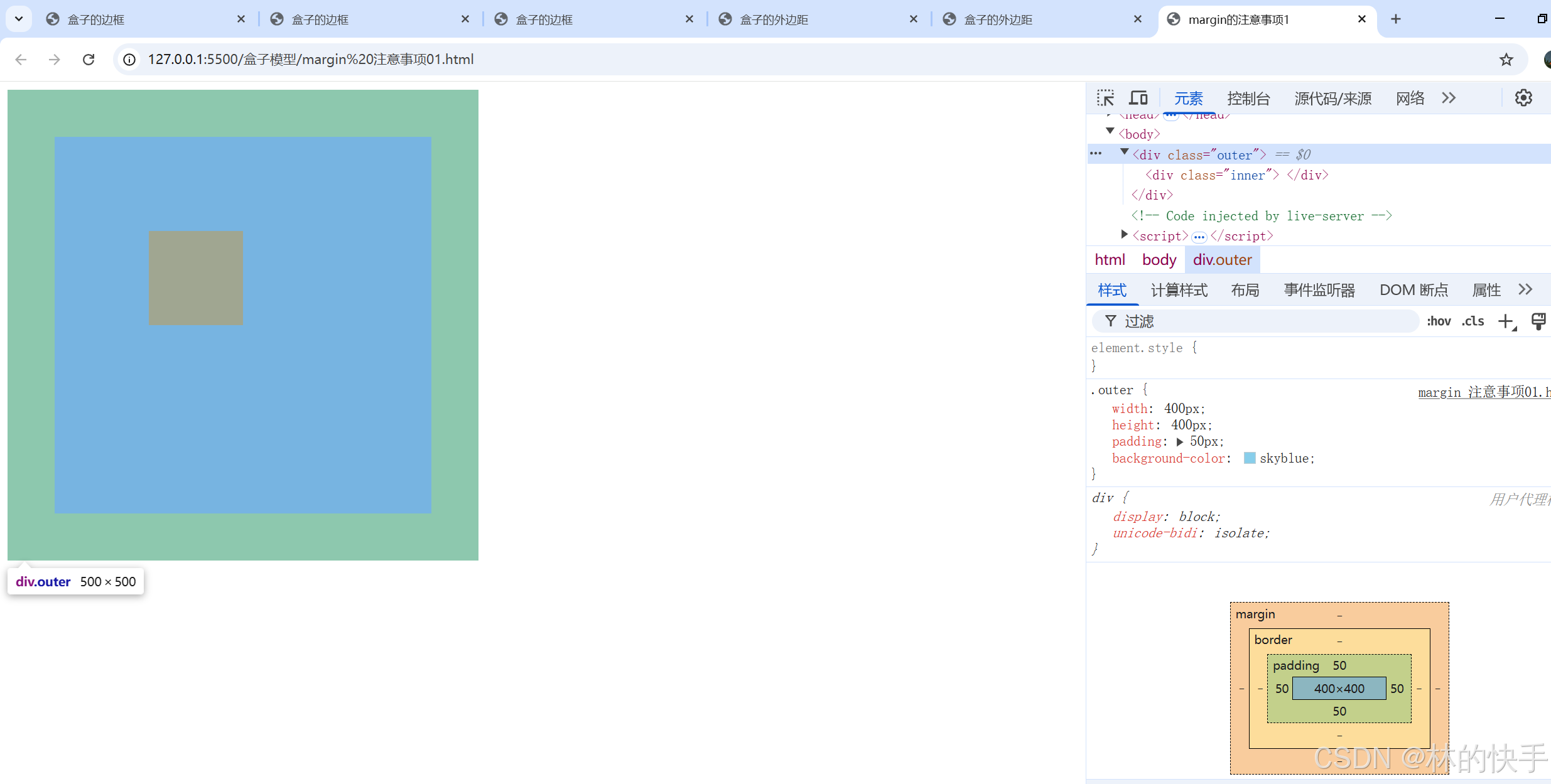Toggle device toolbar emulation icon
The height and width of the screenshot is (784, 1551).
pyautogui.click(x=1138, y=98)
